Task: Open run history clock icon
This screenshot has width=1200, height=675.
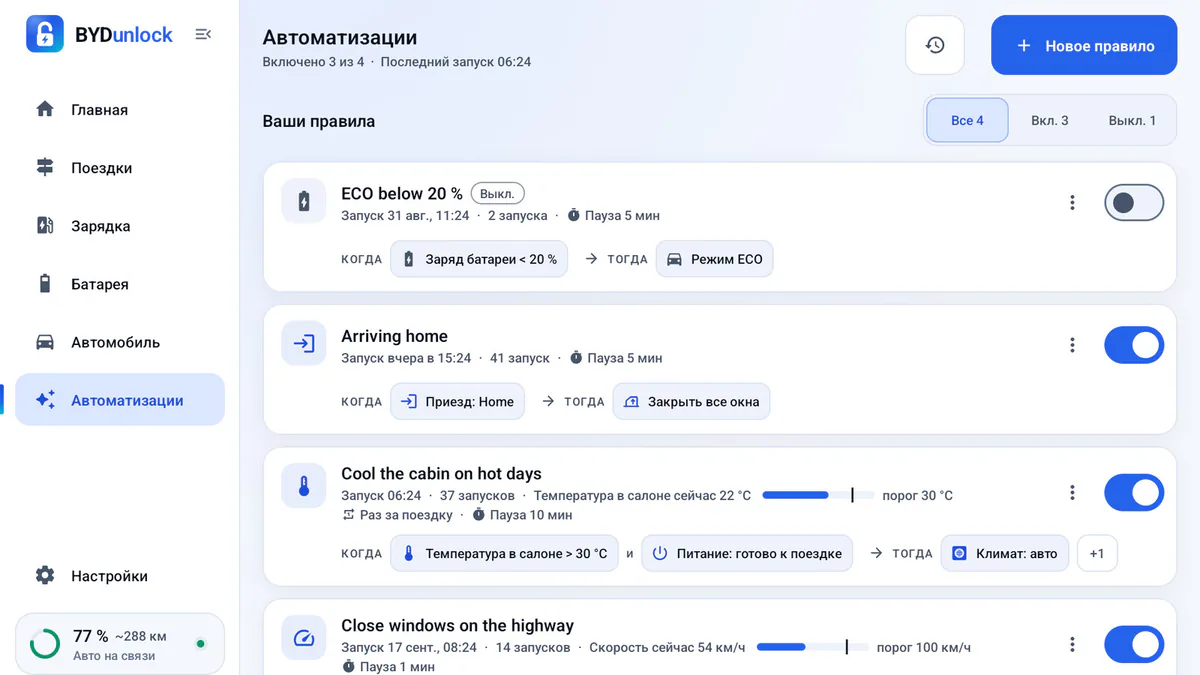Action: [x=935, y=45]
